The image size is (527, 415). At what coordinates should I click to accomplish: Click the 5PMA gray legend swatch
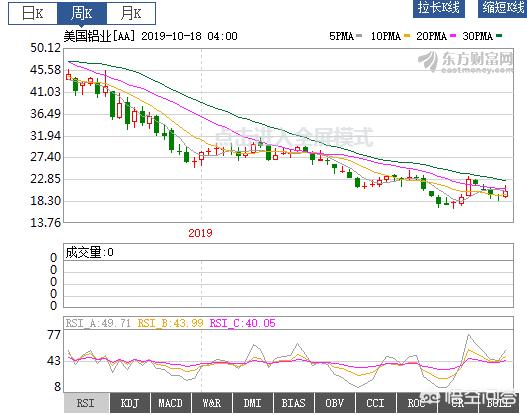359,36
